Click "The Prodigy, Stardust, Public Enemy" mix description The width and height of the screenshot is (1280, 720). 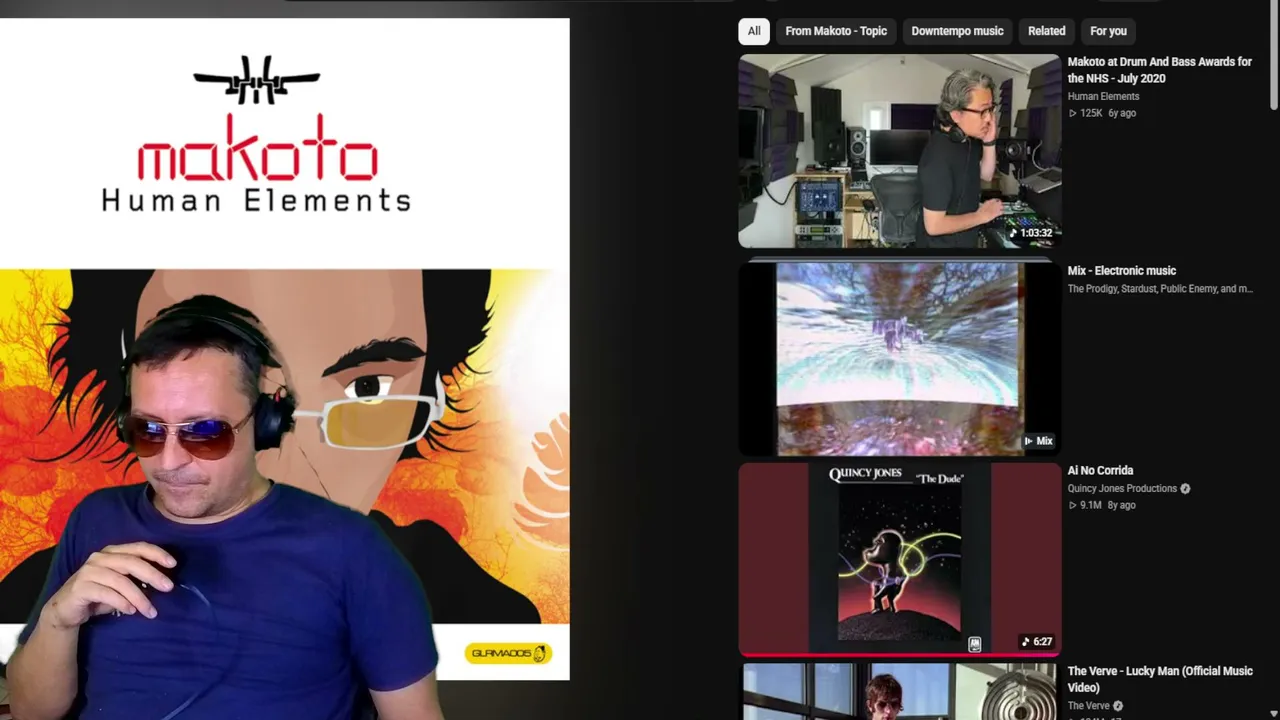1160,289
